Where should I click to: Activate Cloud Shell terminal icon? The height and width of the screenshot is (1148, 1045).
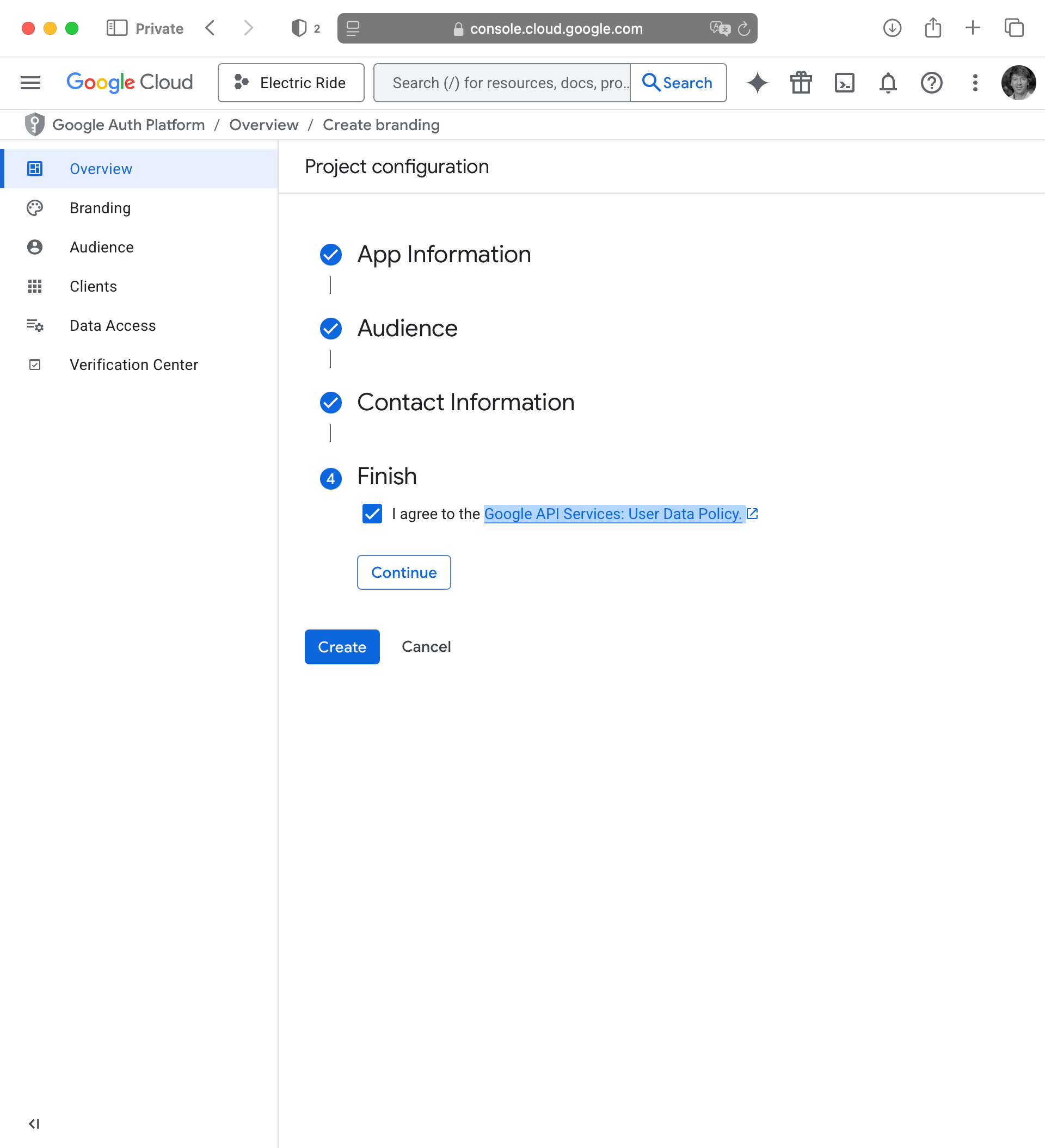point(844,83)
